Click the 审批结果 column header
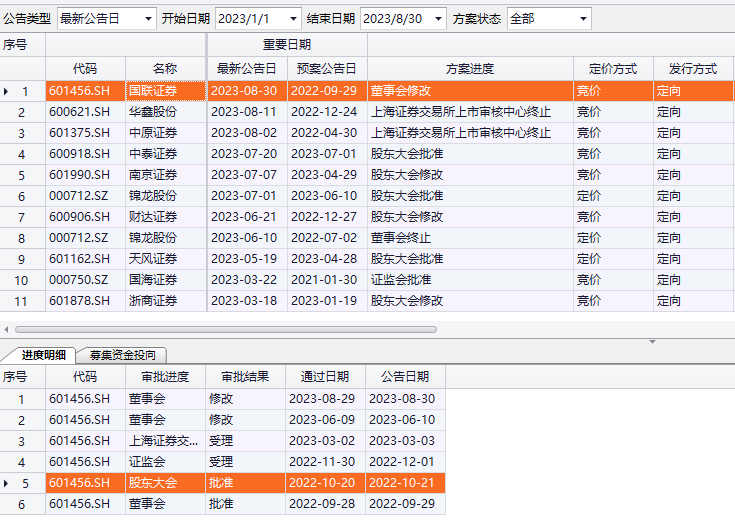Screen dimensions: 735x521 pos(245,377)
